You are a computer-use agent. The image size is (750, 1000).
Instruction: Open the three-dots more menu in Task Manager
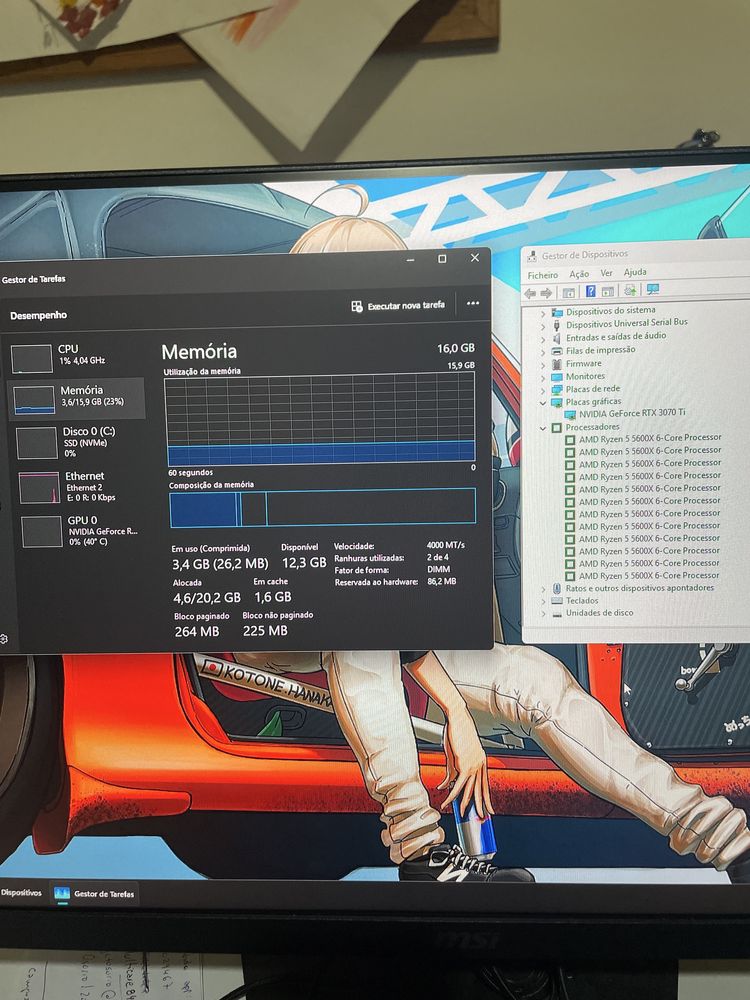(x=473, y=304)
